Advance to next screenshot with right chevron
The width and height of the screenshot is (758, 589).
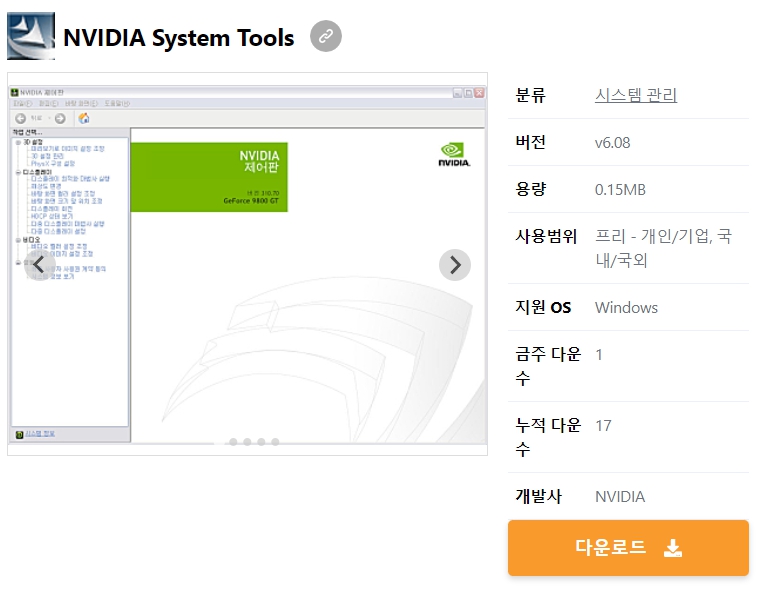(x=455, y=265)
